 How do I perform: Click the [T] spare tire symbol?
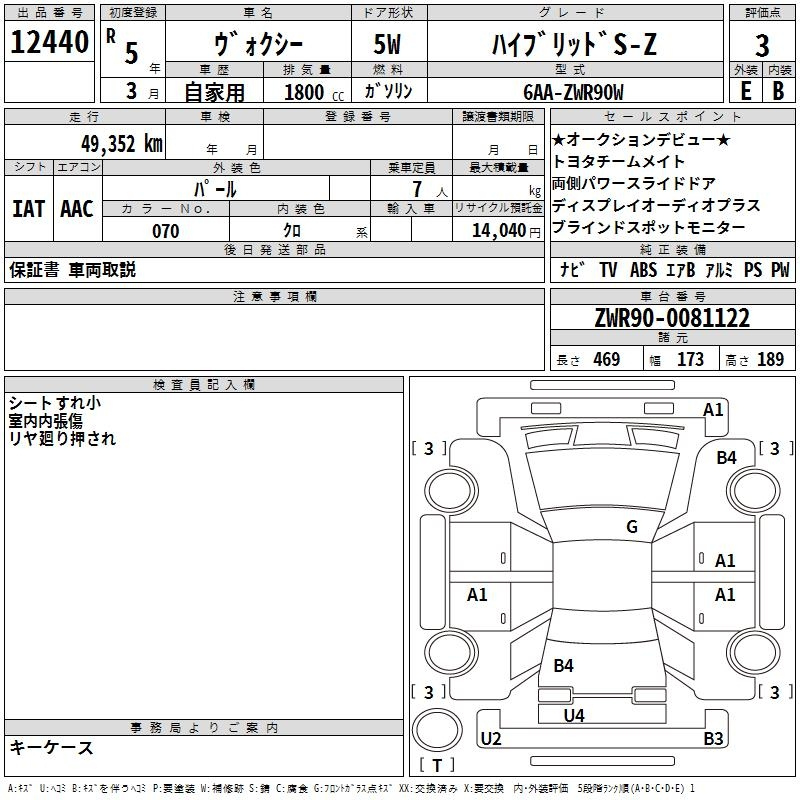(x=437, y=766)
